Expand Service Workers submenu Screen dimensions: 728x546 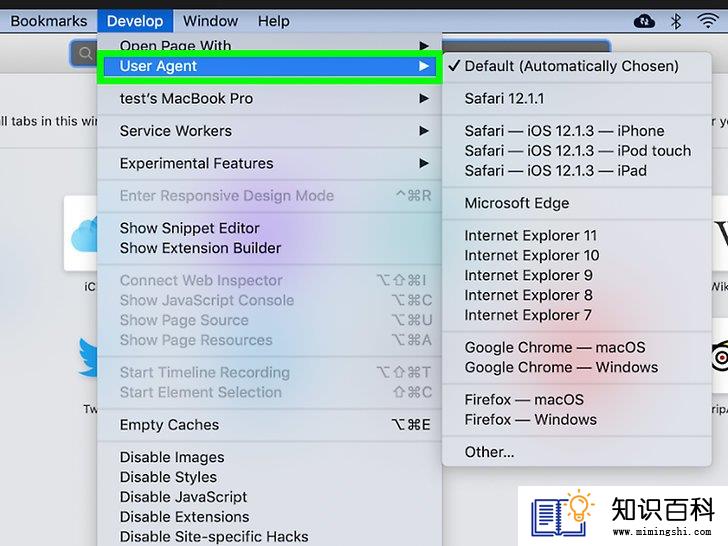269,131
